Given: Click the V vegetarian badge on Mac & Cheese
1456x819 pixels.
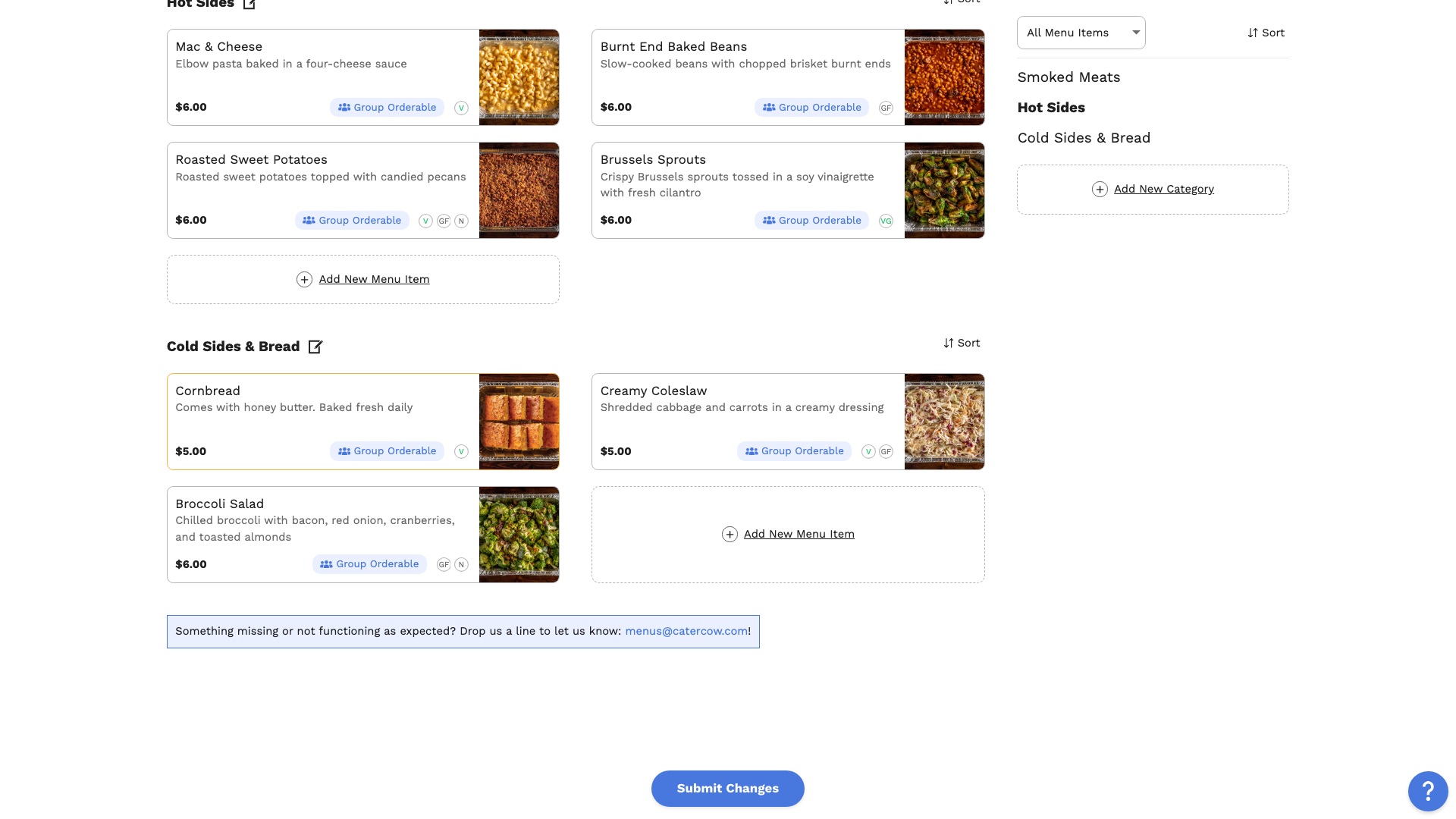Looking at the screenshot, I should coord(461,108).
